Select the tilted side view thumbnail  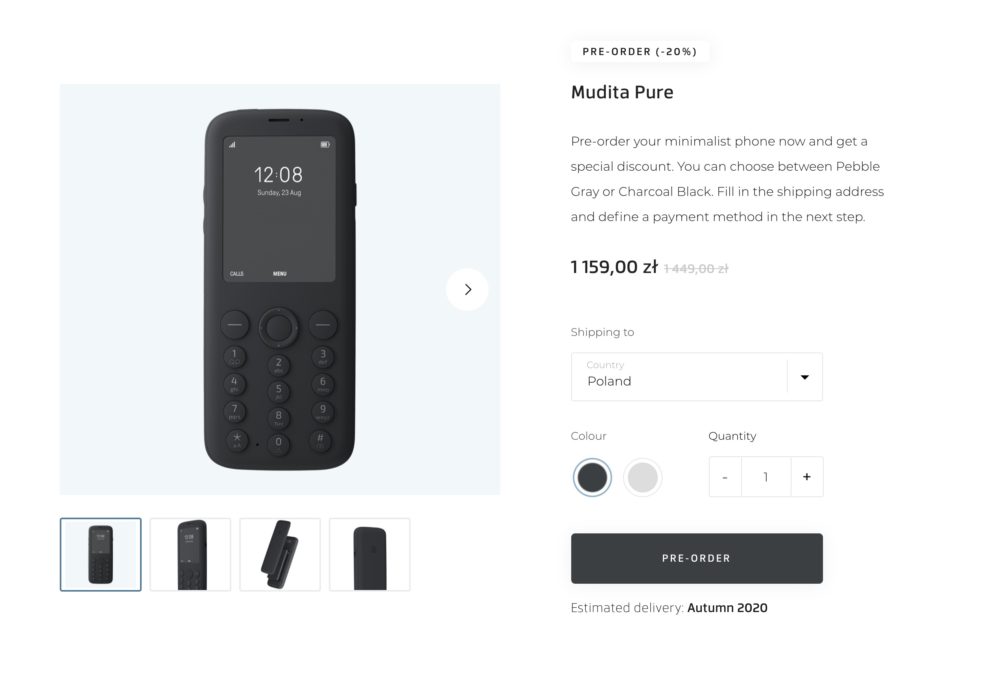pos(280,555)
